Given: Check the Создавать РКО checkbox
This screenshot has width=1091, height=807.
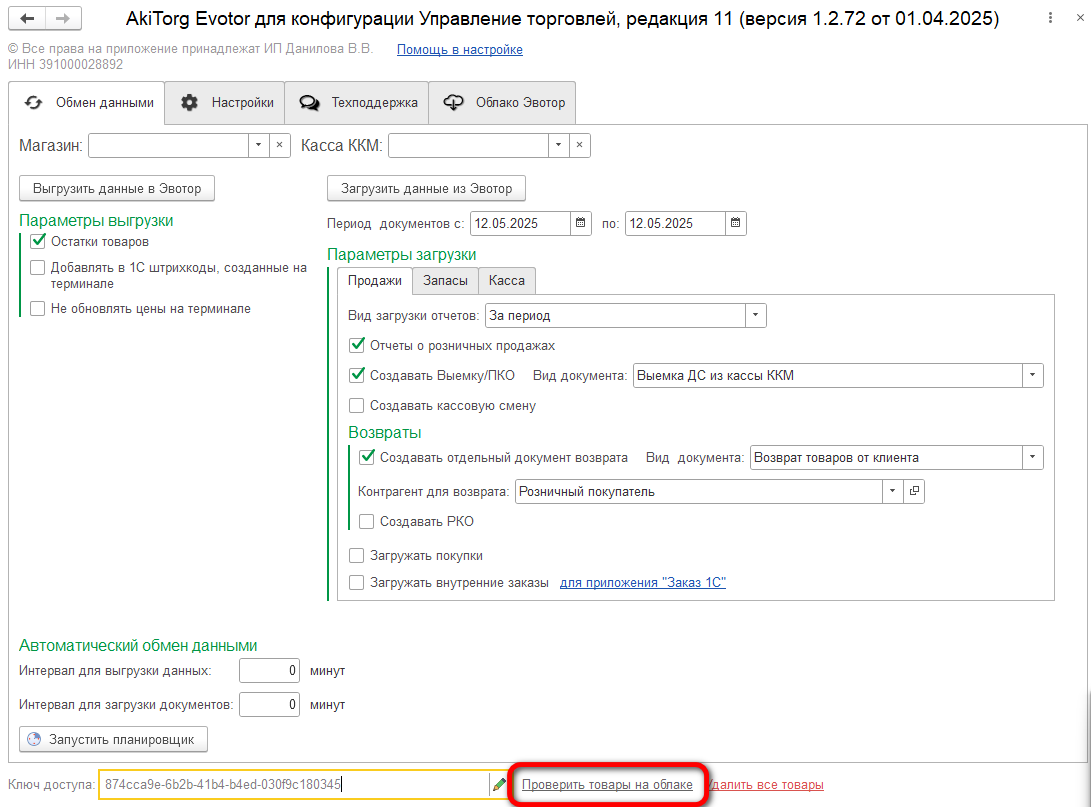Looking at the screenshot, I should pos(366,521).
